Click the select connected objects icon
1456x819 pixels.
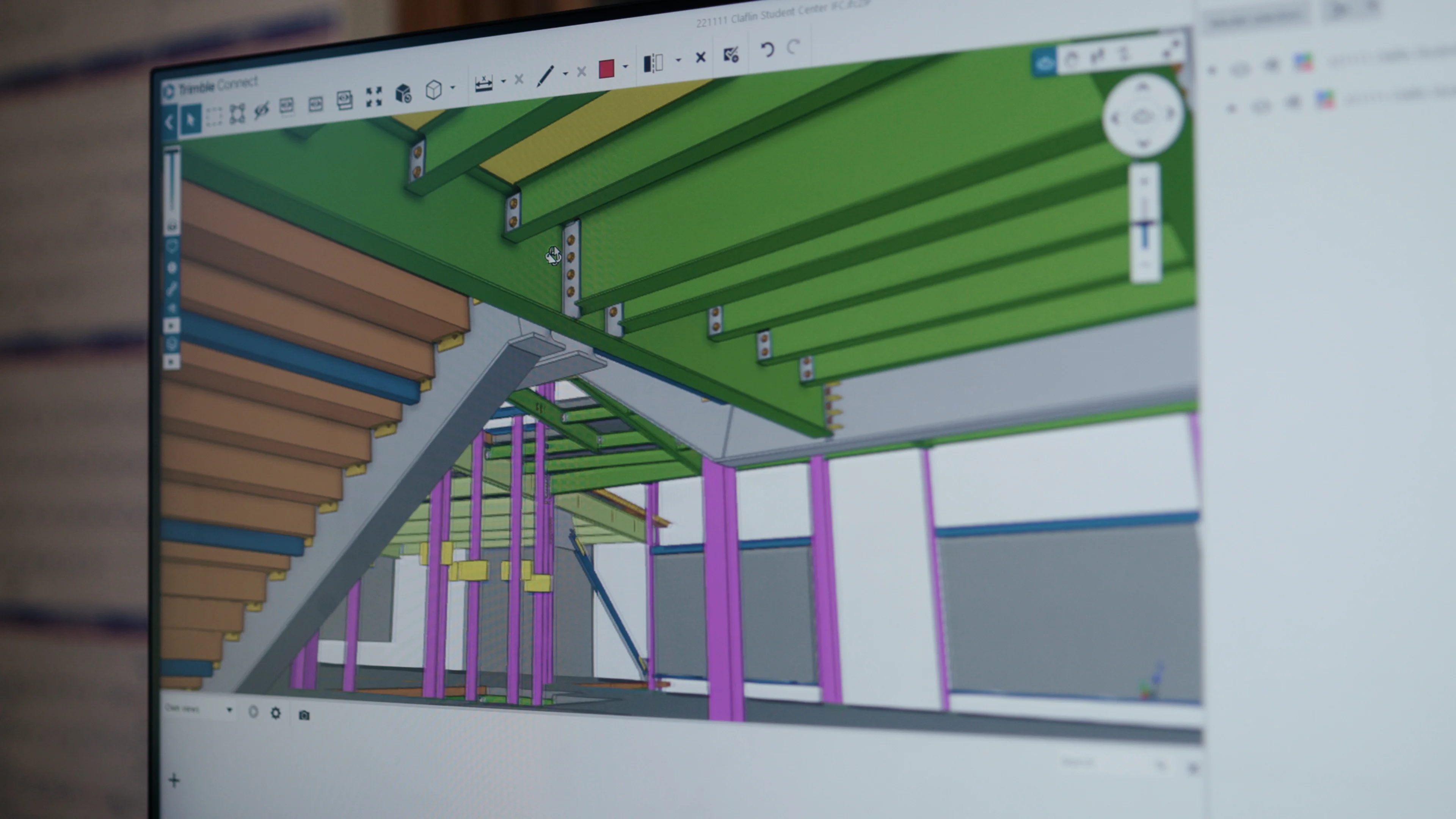(237, 114)
